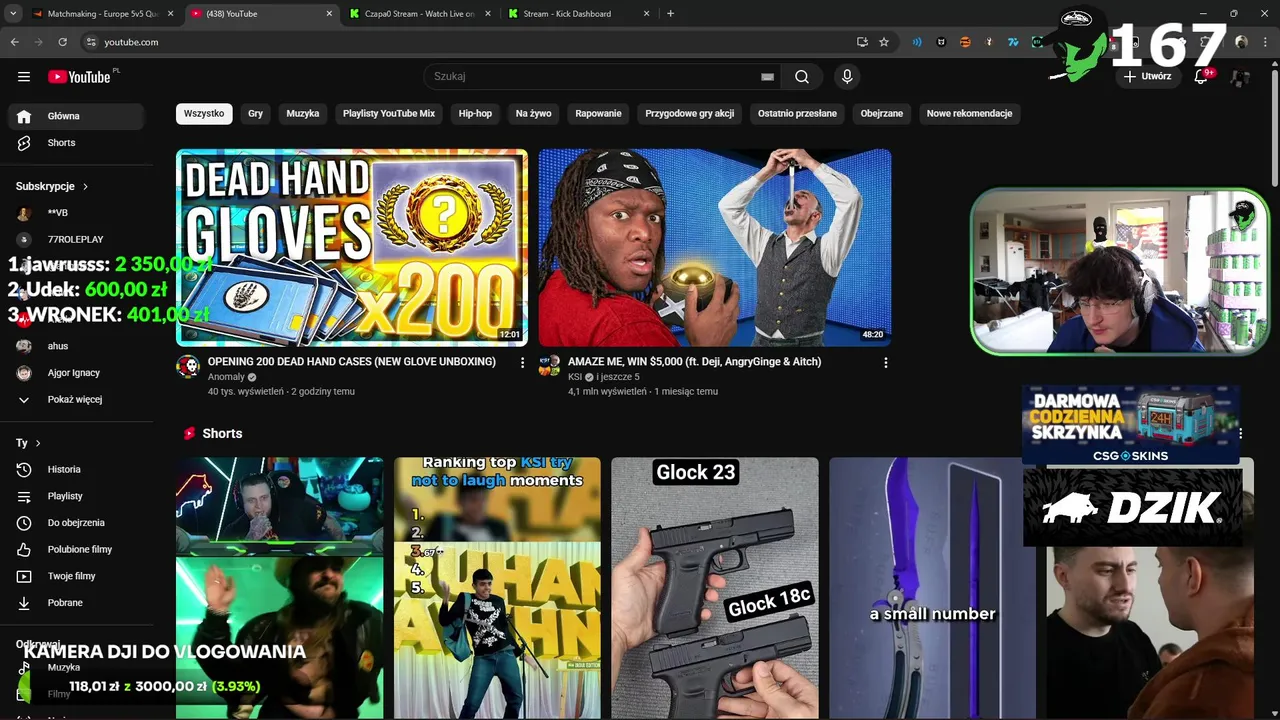Viewport: 1280px width, 720px height.
Task: Open the tab search dropdown arrow
Action: (x=12, y=14)
